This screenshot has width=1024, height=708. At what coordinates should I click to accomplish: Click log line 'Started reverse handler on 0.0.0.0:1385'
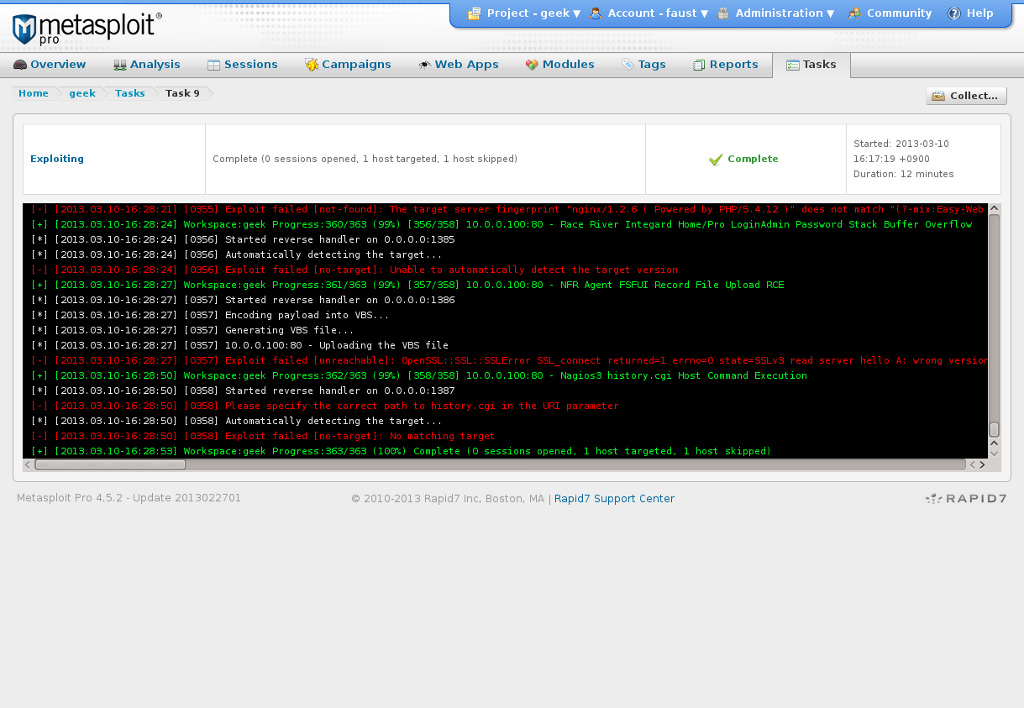(x=243, y=240)
